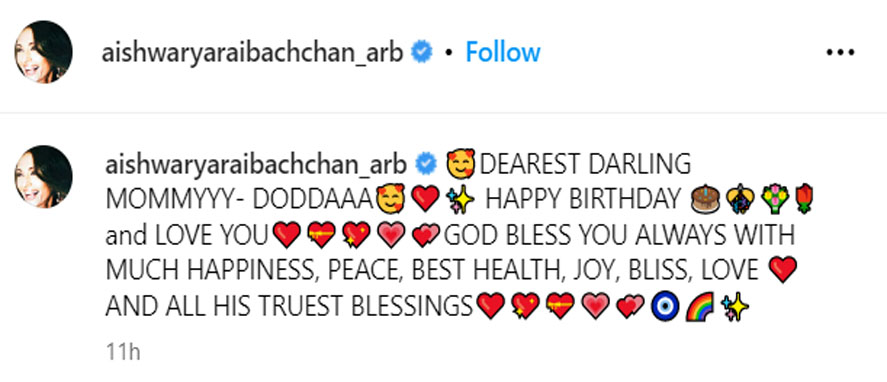Click the sparkles emoji at the caption end
This screenshot has height=382, width=887.
tap(735, 308)
